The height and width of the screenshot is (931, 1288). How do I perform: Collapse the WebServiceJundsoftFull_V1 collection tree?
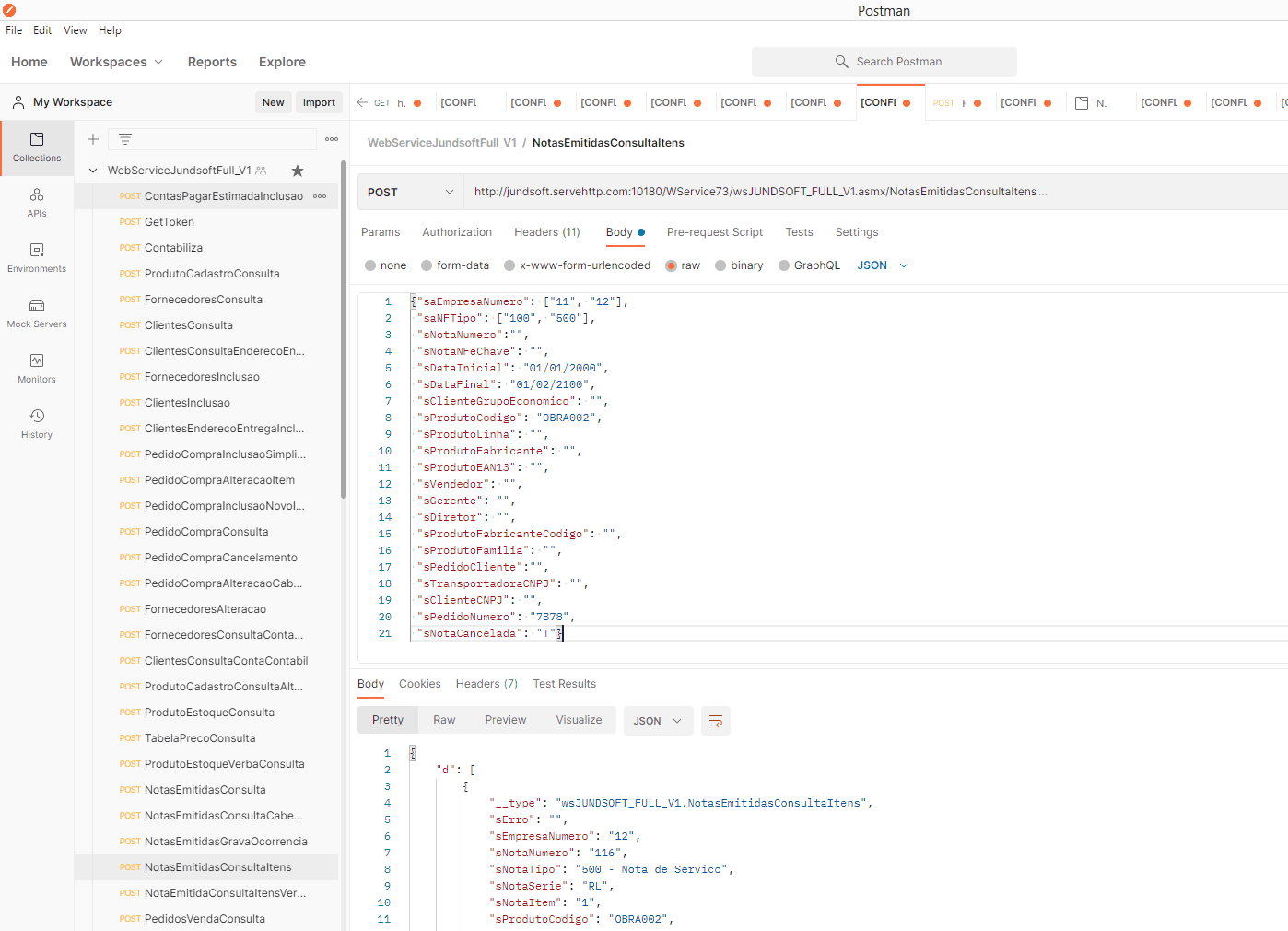pyautogui.click(x=93, y=171)
